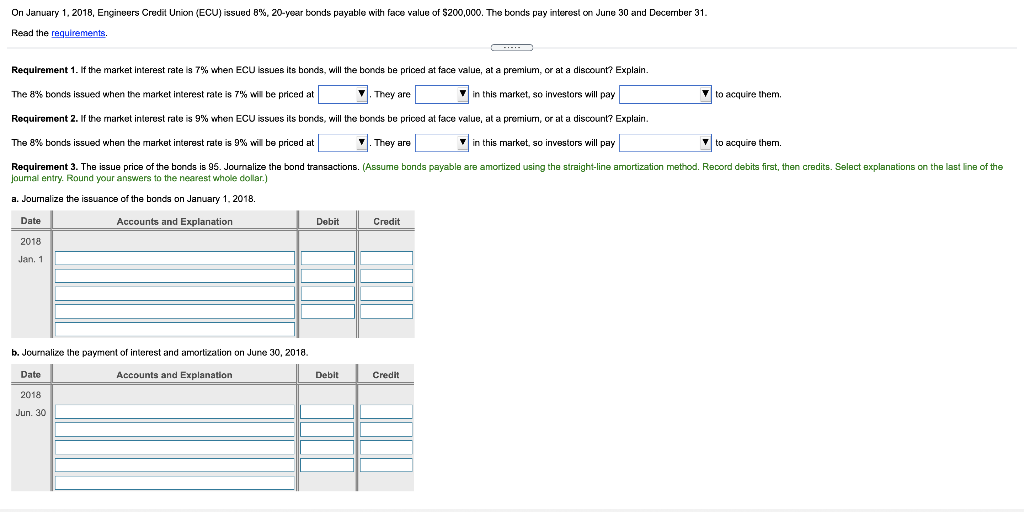This screenshot has height=512, width=1024.
Task: Open Requirement 2 'priced at' dropdown
Action: 343,142
